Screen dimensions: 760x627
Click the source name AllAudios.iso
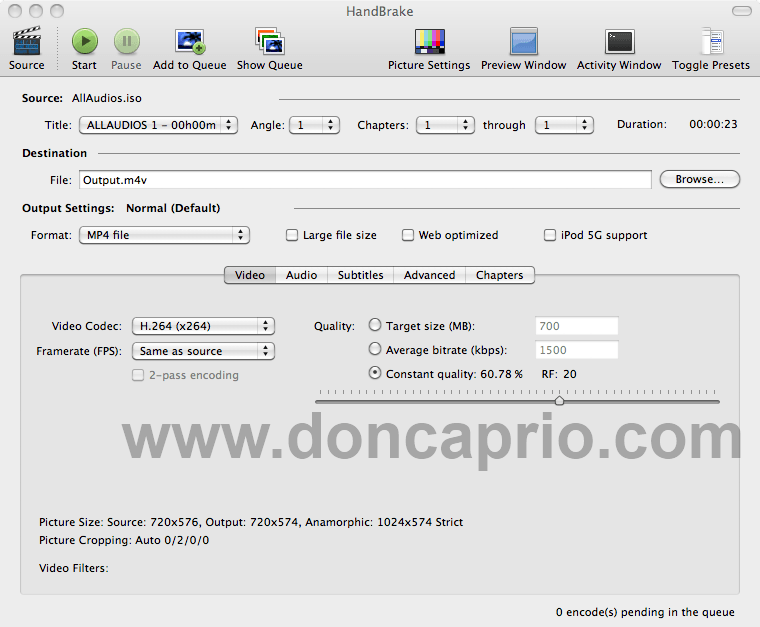[107, 98]
